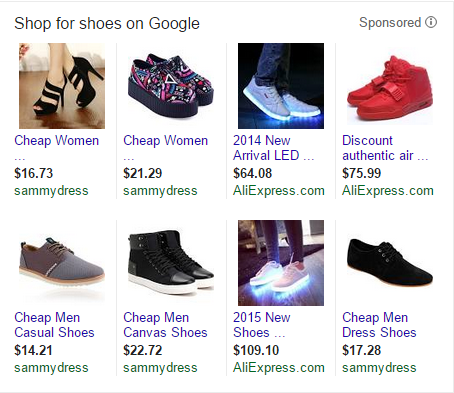The height and width of the screenshot is (393, 454).
Task: Open the Cheap Women link priced $21.29
Action: point(166,141)
